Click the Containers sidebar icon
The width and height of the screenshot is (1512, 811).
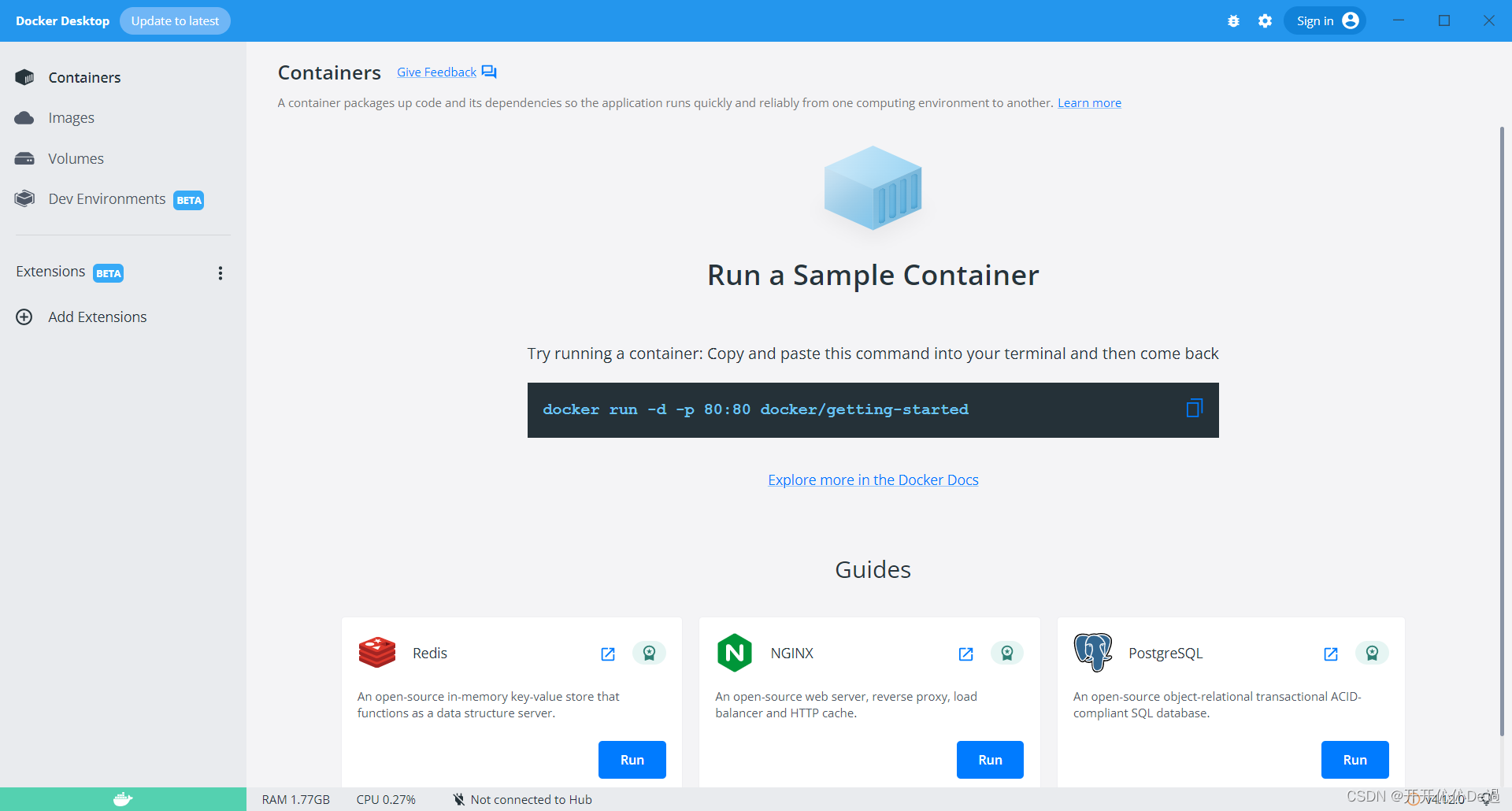coord(24,77)
